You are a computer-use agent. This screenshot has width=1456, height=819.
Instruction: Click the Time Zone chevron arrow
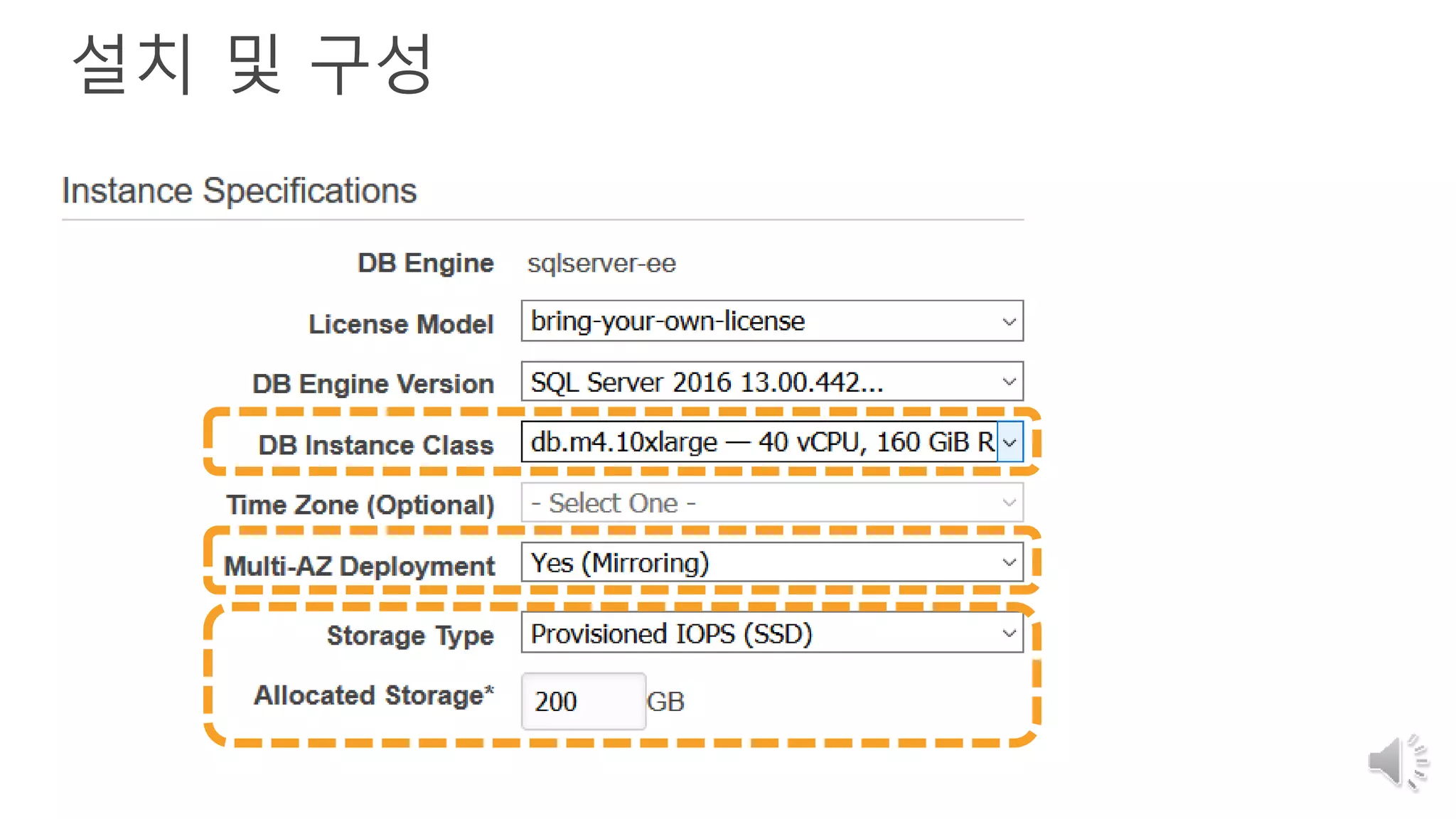(x=1009, y=503)
